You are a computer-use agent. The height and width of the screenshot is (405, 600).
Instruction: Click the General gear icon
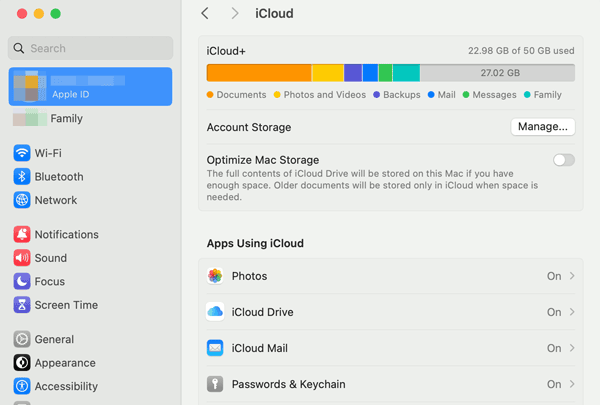tap(22, 339)
